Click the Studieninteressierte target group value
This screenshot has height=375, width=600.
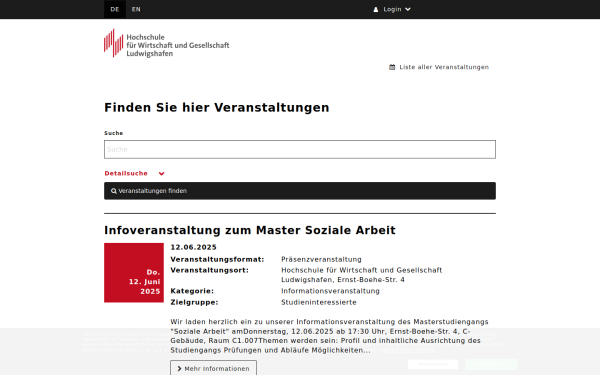[x=319, y=302]
